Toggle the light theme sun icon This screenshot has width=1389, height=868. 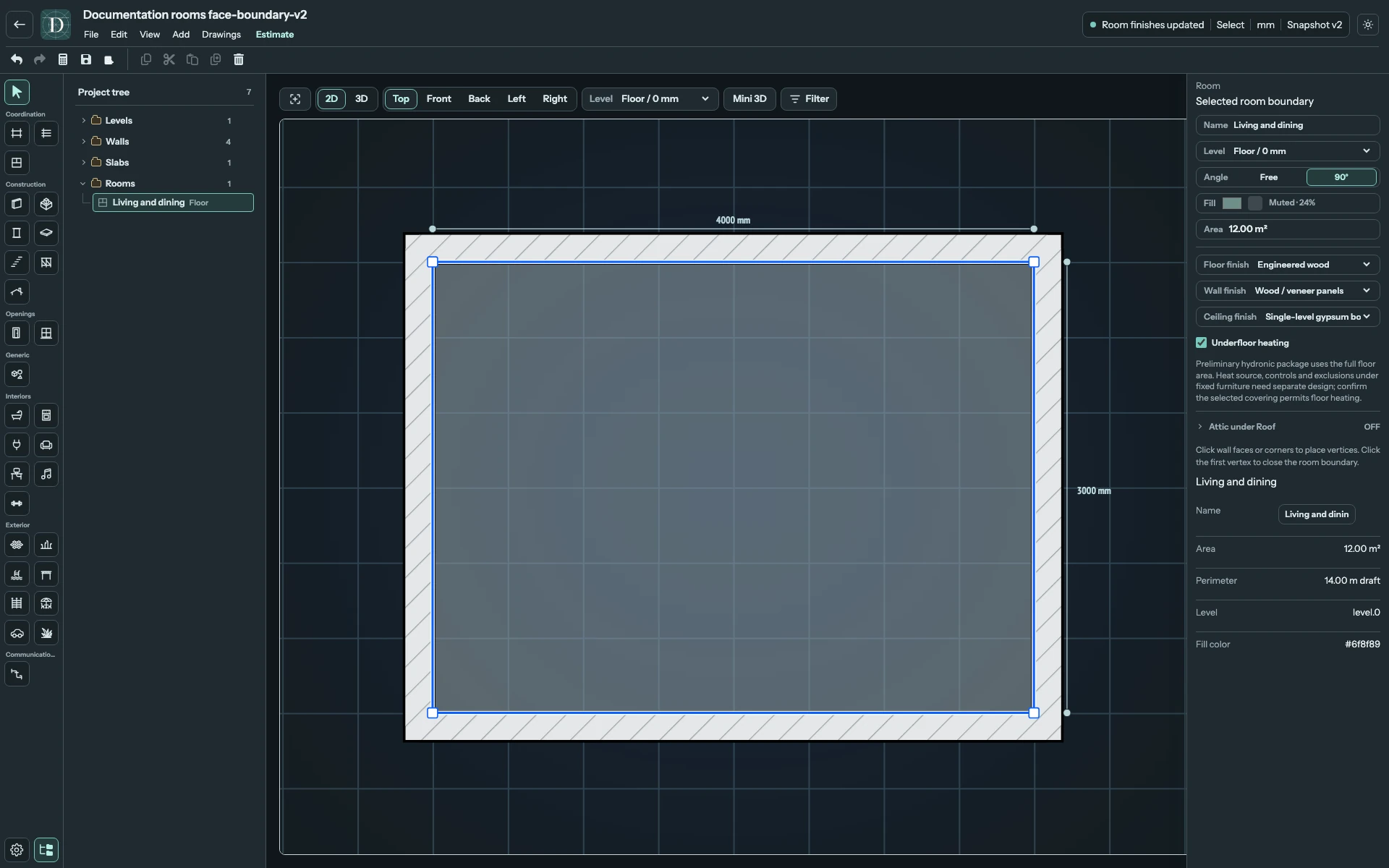click(1367, 25)
